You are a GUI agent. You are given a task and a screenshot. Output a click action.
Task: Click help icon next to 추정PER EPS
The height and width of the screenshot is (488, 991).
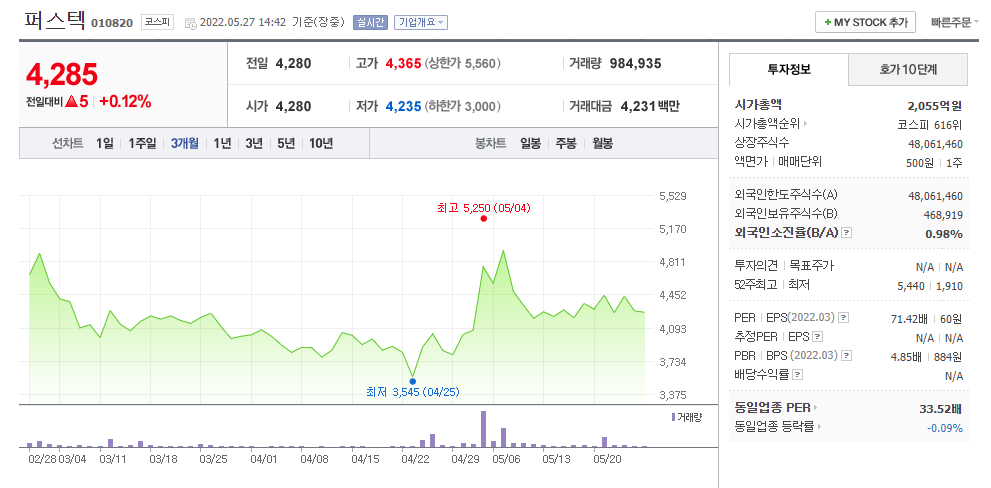pyautogui.click(x=818, y=337)
